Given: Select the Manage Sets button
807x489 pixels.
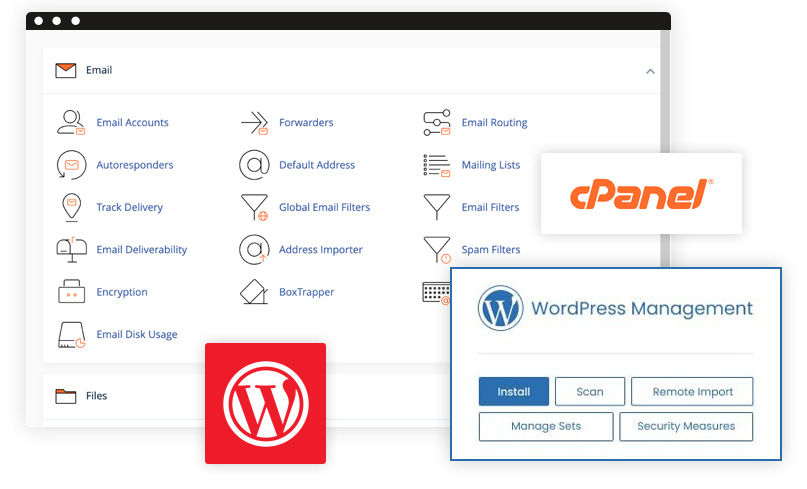Looking at the screenshot, I should [545, 426].
